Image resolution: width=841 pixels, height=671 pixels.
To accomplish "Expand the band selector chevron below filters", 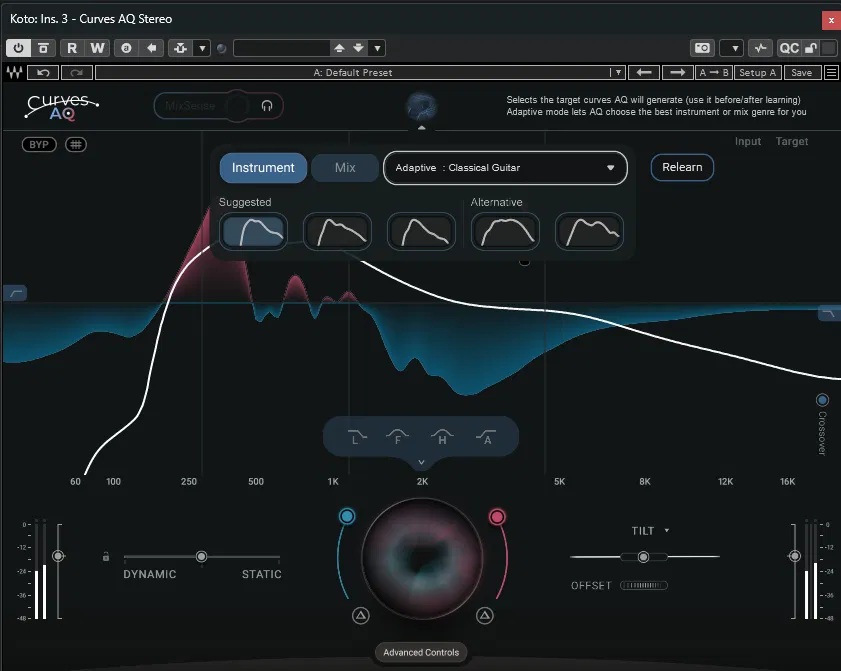I will (x=422, y=462).
